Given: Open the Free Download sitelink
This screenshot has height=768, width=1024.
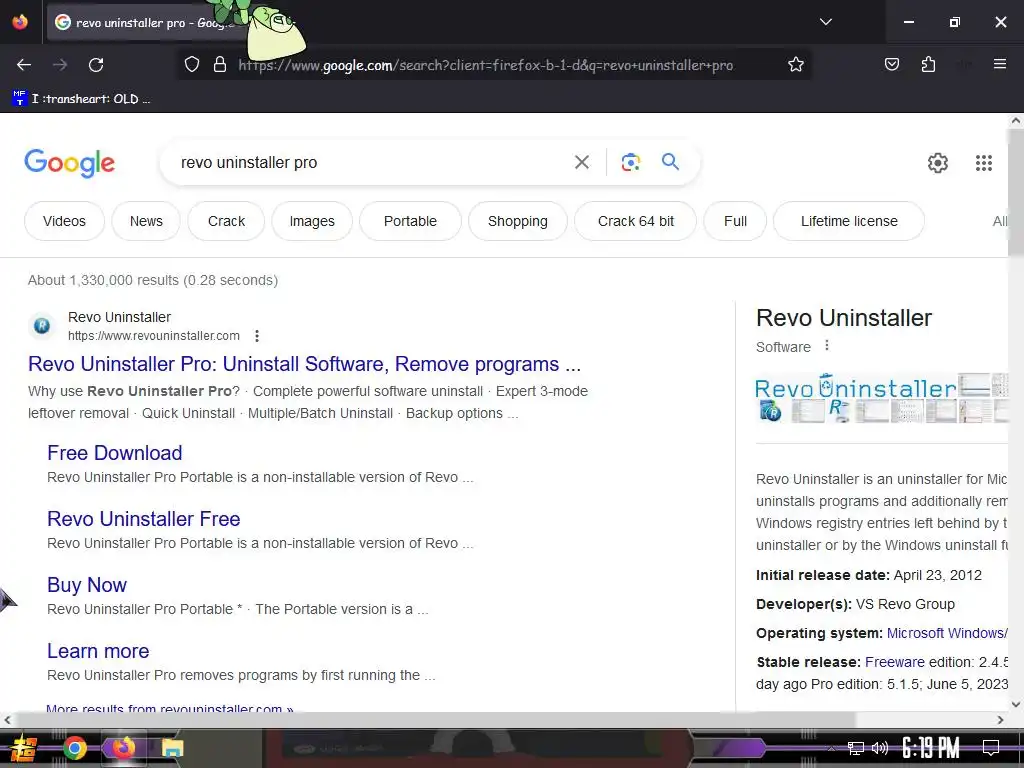Looking at the screenshot, I should [x=114, y=453].
